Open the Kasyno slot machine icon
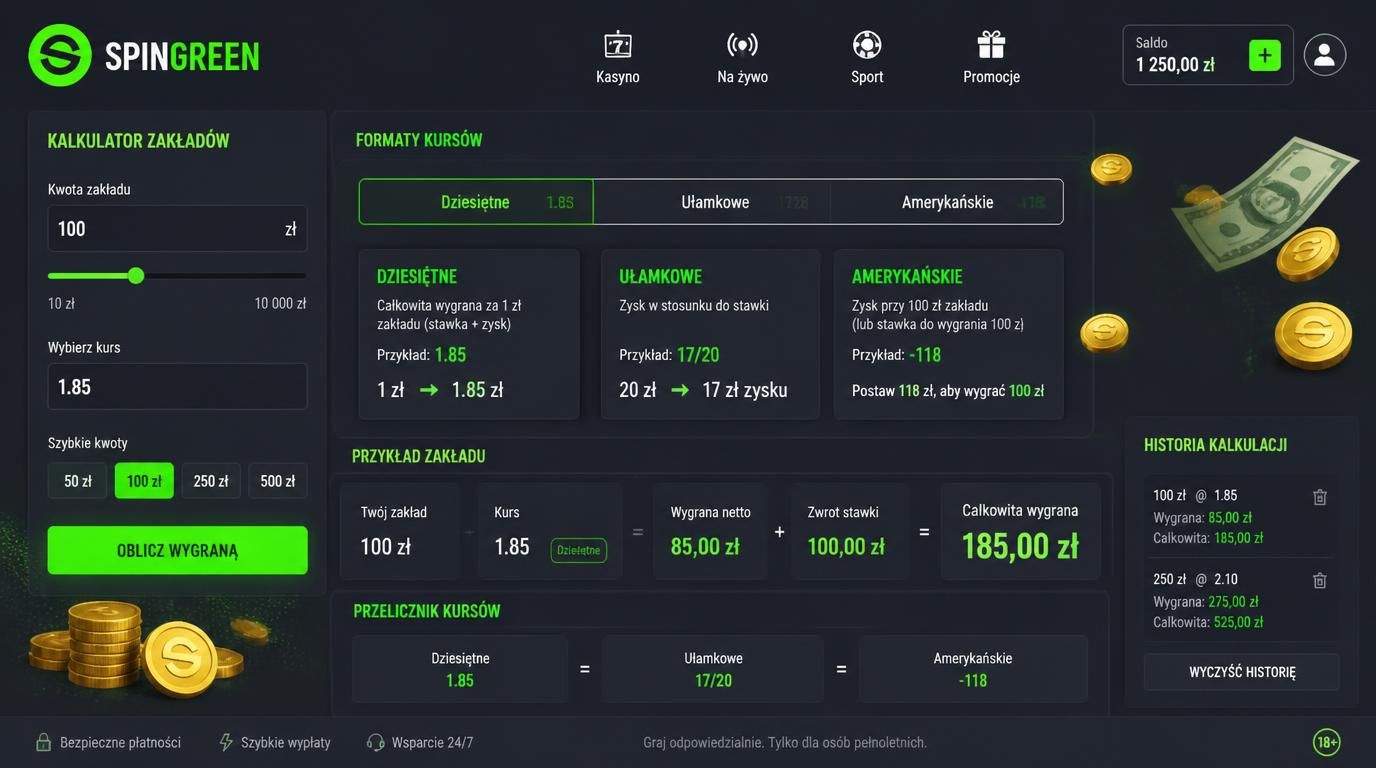 [x=618, y=44]
